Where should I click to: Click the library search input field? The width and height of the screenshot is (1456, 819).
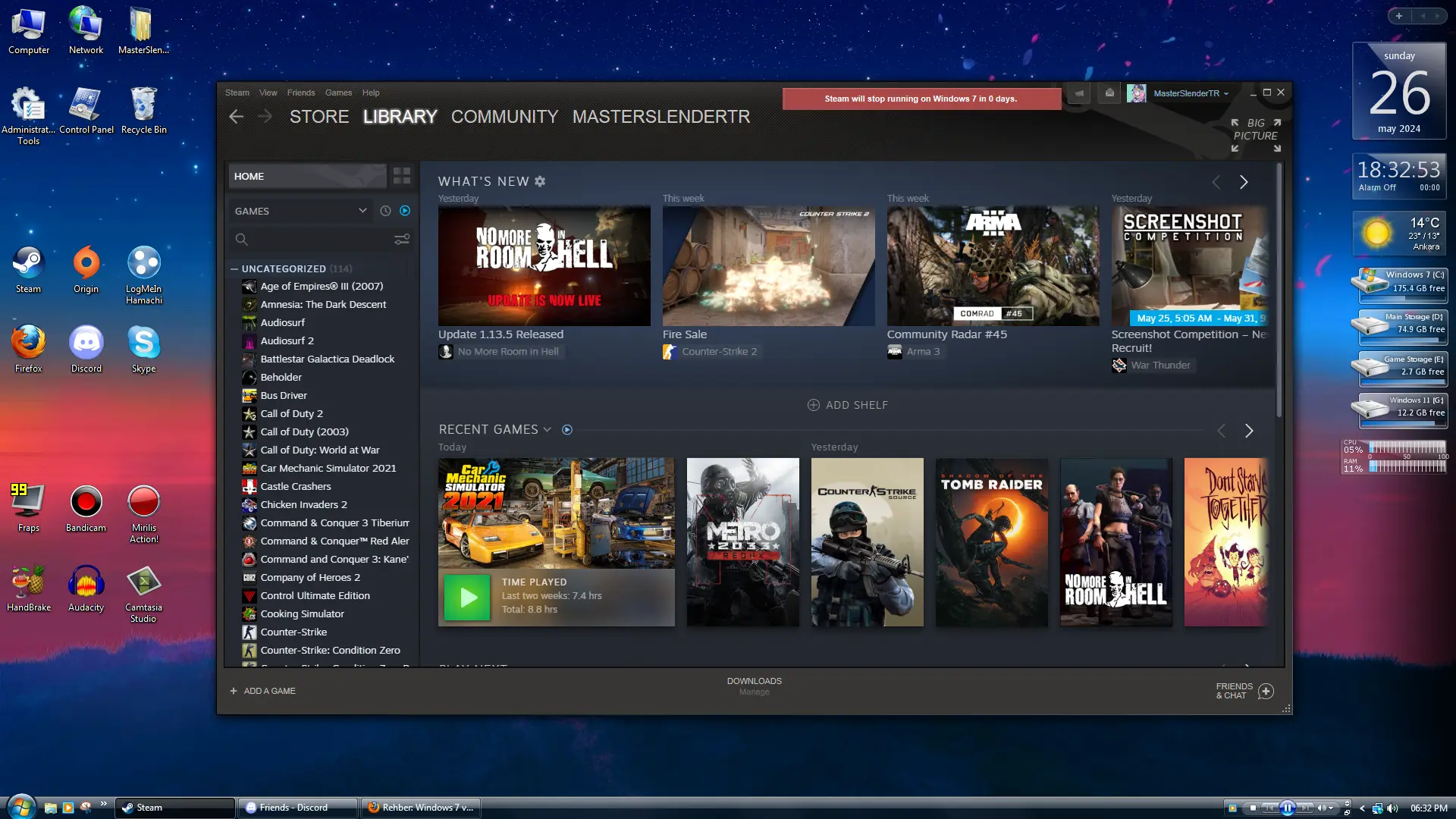[x=321, y=240]
